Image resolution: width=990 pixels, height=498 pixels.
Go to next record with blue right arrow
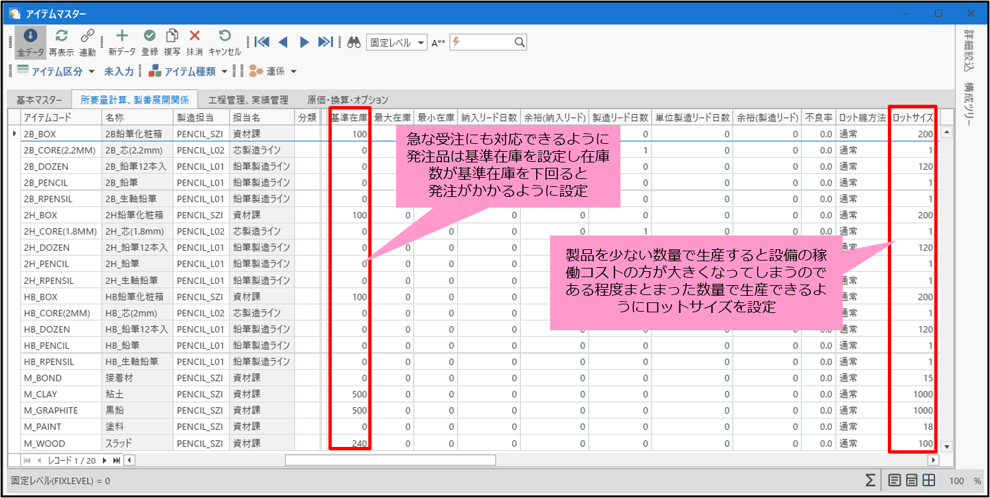(304, 42)
